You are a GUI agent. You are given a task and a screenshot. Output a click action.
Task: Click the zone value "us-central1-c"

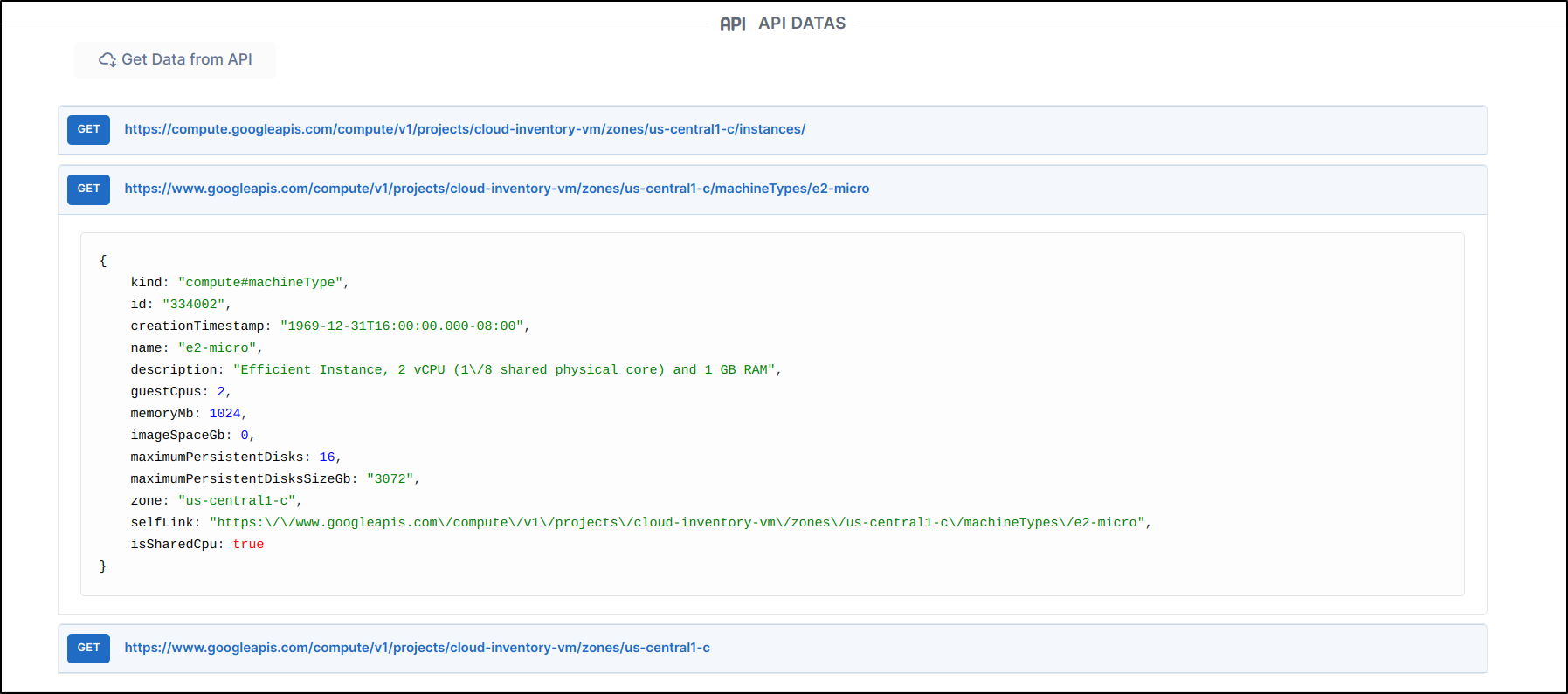point(237,500)
